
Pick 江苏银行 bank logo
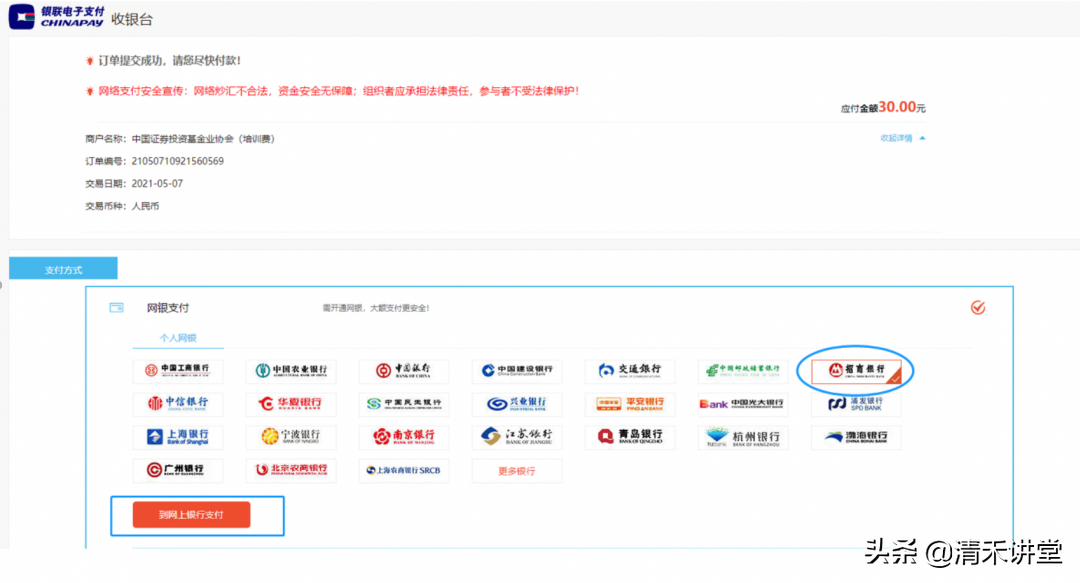pos(517,437)
